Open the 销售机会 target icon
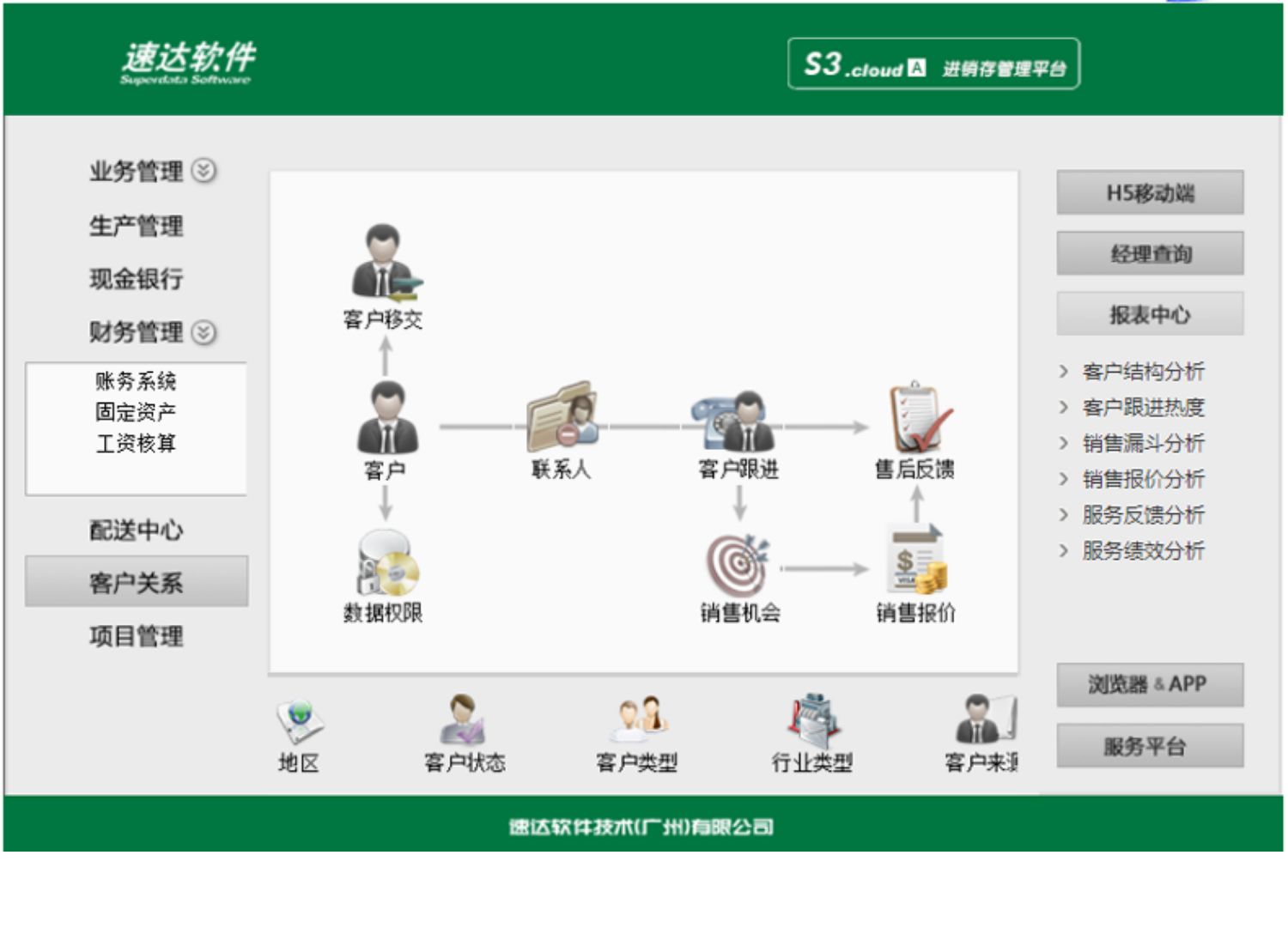Screen dimensions: 1288x934 click(738, 565)
